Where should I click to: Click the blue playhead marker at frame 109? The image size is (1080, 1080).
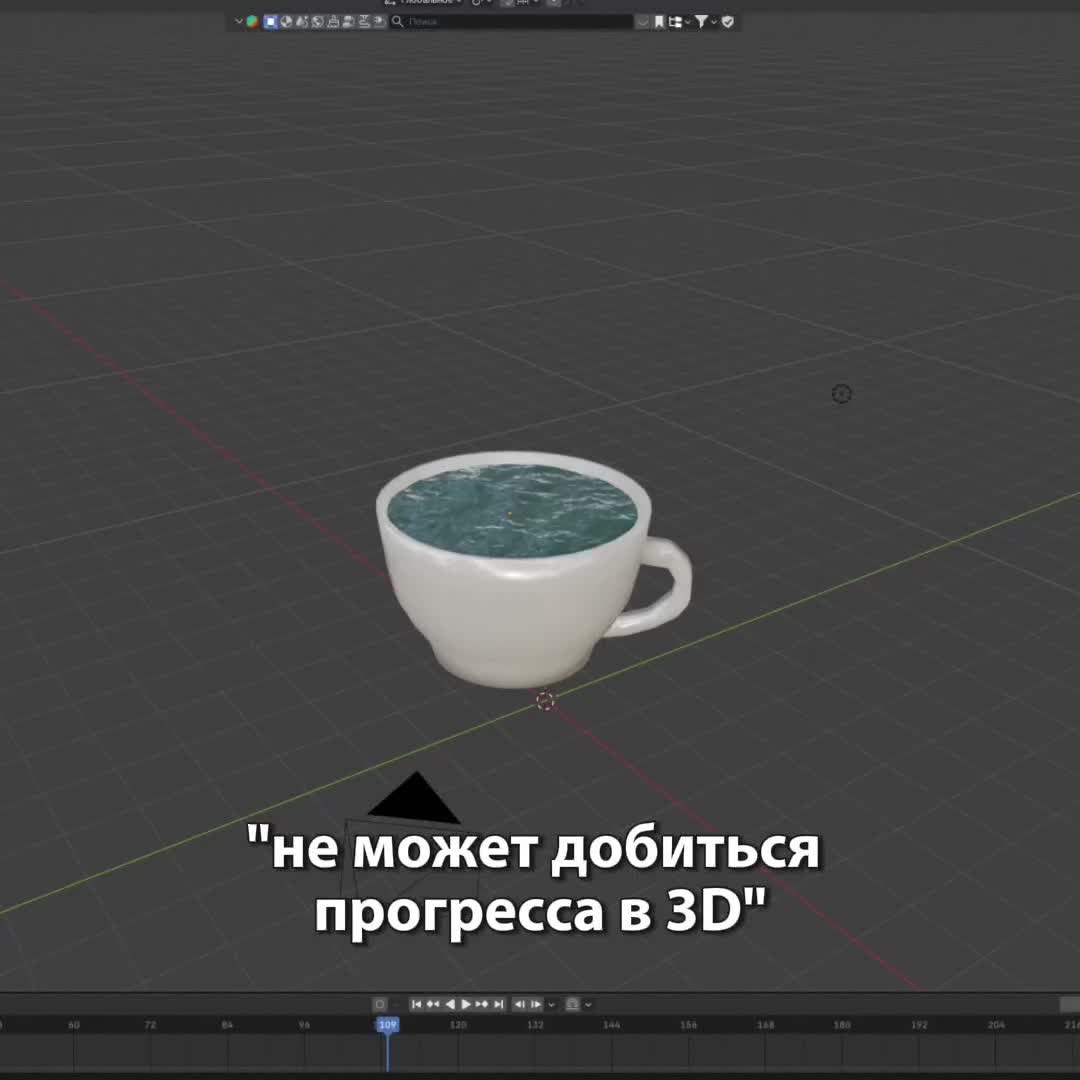tap(388, 1025)
